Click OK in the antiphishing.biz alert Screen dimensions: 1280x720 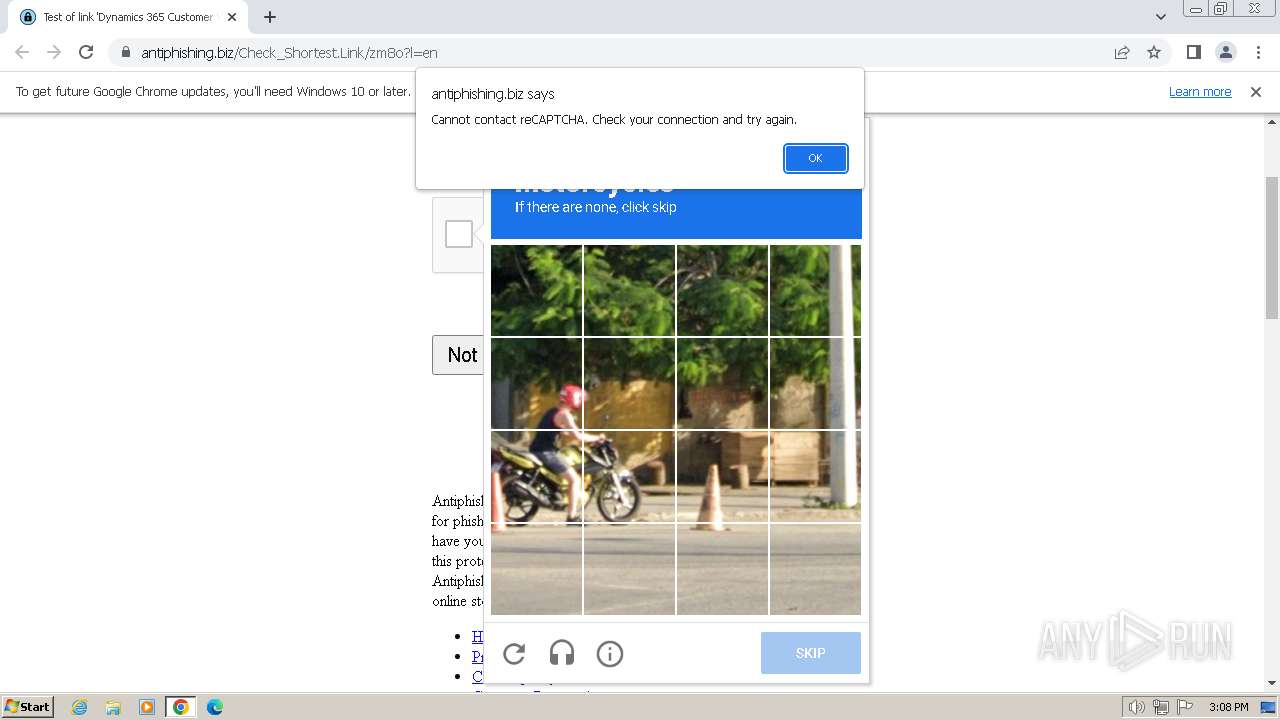(x=815, y=158)
